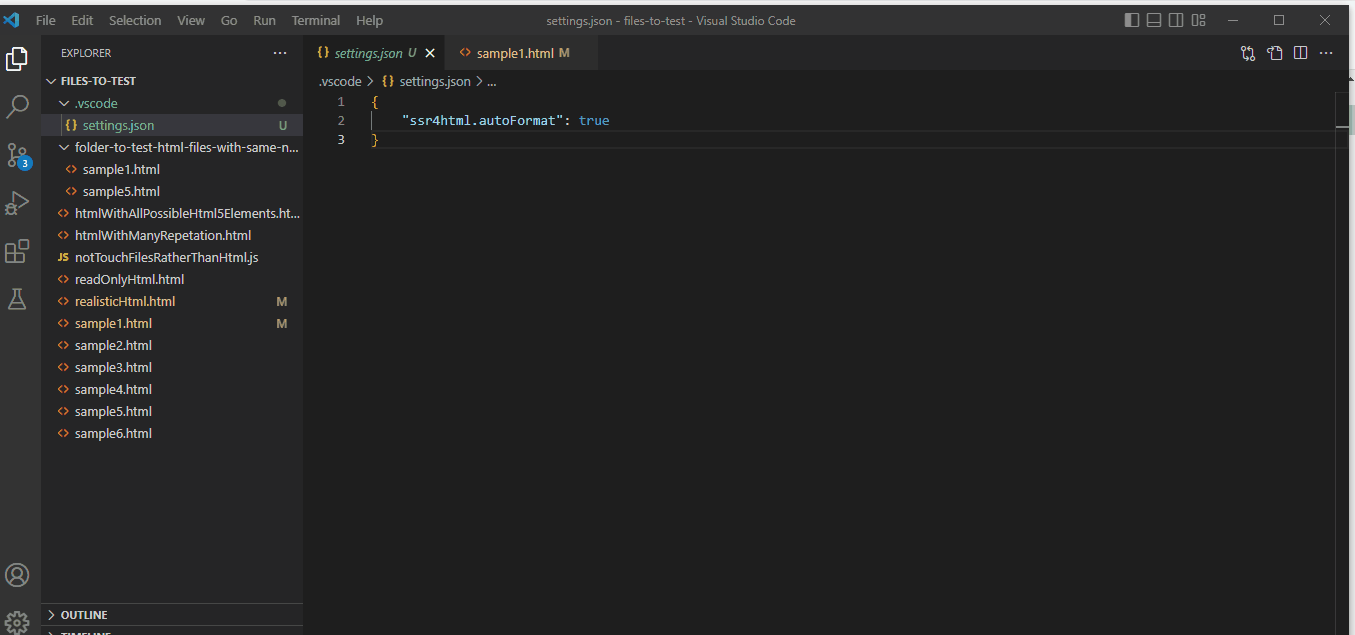1355x635 pixels.
Task: Open sample6.html file
Action: click(x=172, y=433)
